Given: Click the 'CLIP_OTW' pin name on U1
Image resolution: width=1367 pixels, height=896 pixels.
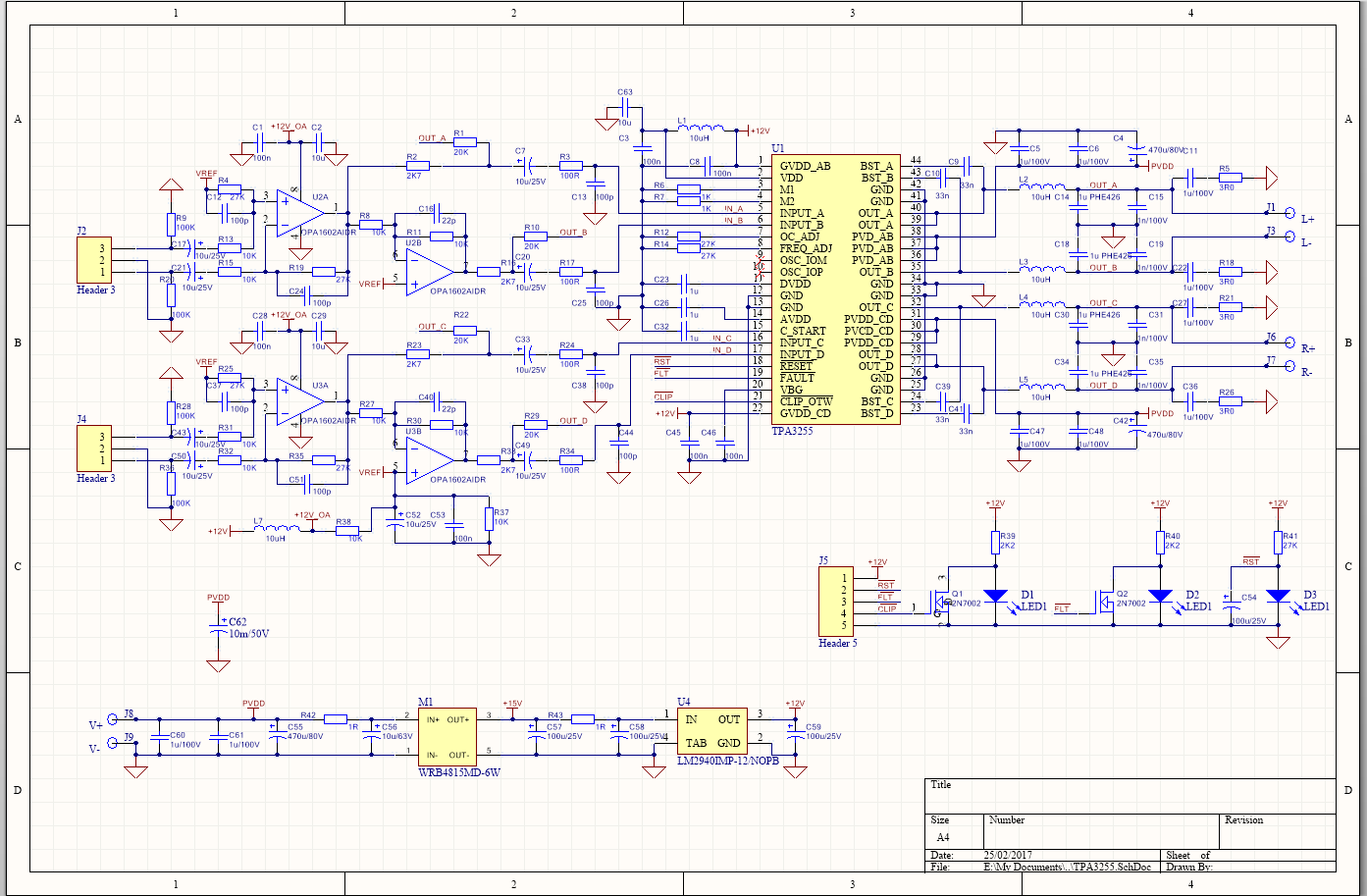Looking at the screenshot, I should [806, 401].
